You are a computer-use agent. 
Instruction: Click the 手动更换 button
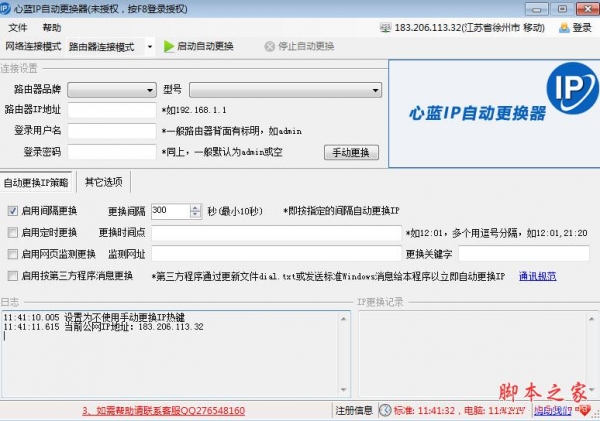(x=351, y=152)
